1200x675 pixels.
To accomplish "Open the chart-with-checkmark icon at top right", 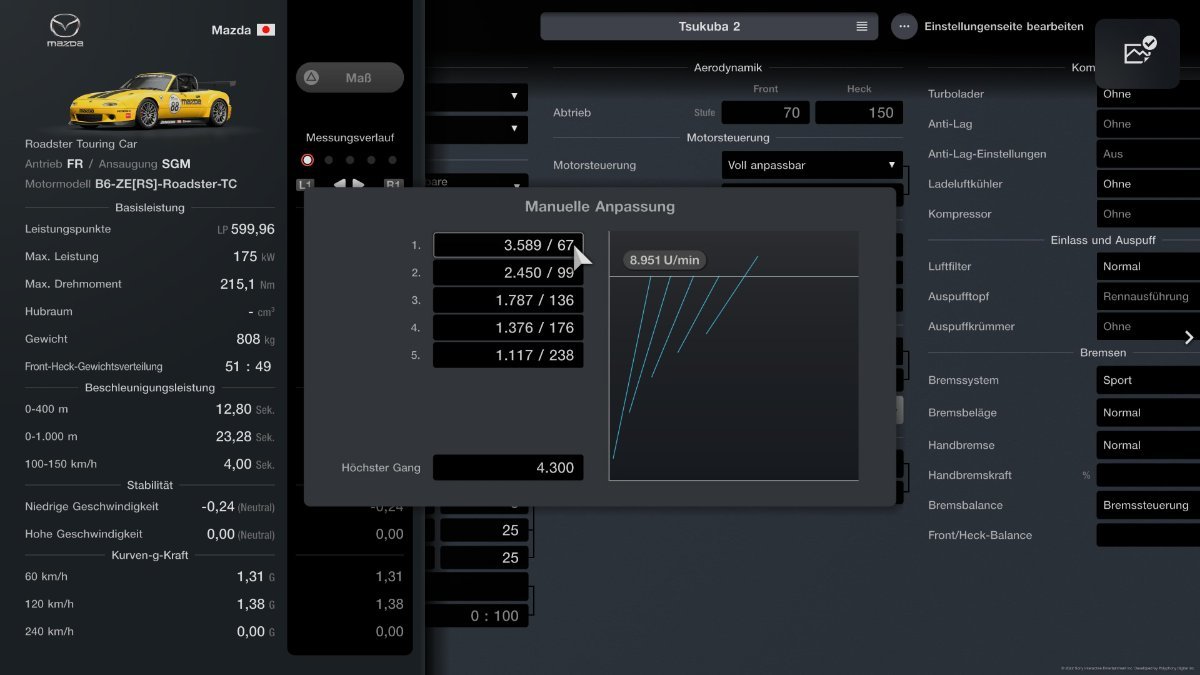I will [1139, 51].
